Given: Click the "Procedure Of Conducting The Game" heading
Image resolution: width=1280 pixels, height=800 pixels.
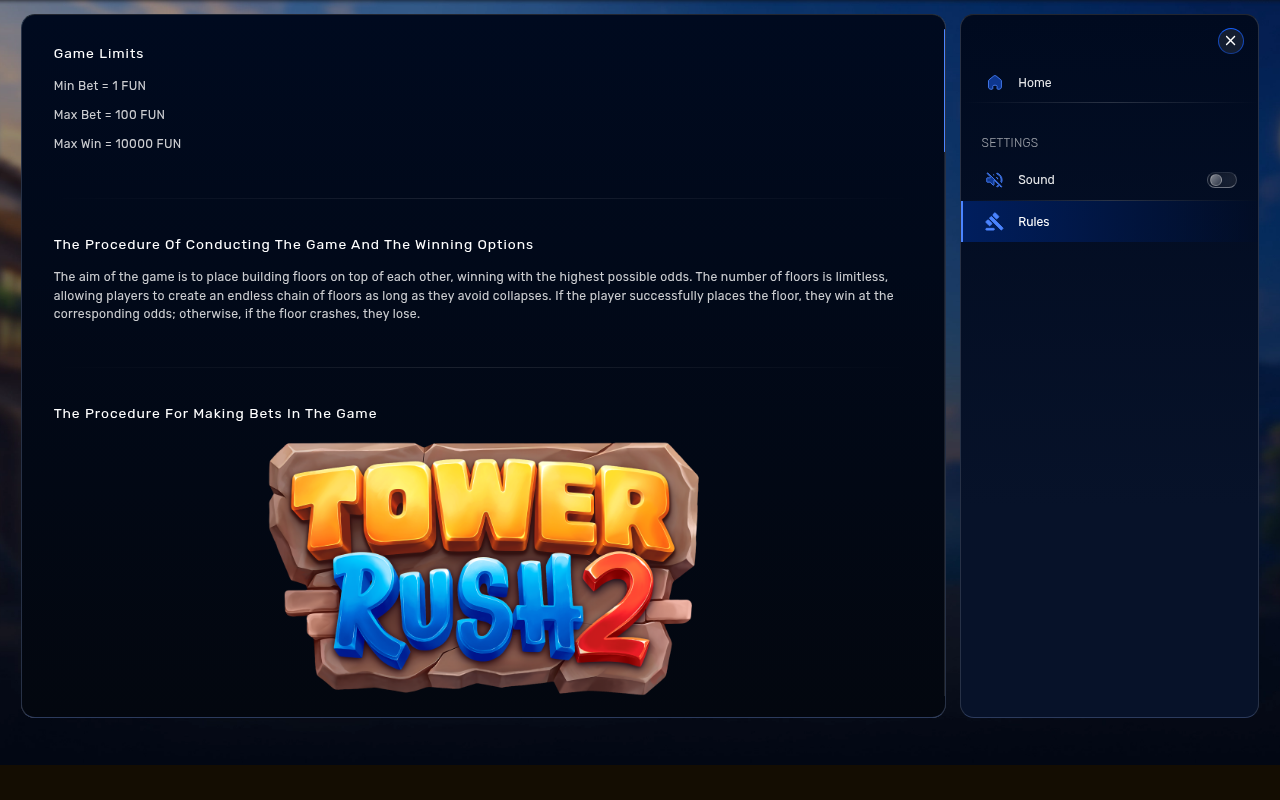Looking at the screenshot, I should [x=294, y=245].
